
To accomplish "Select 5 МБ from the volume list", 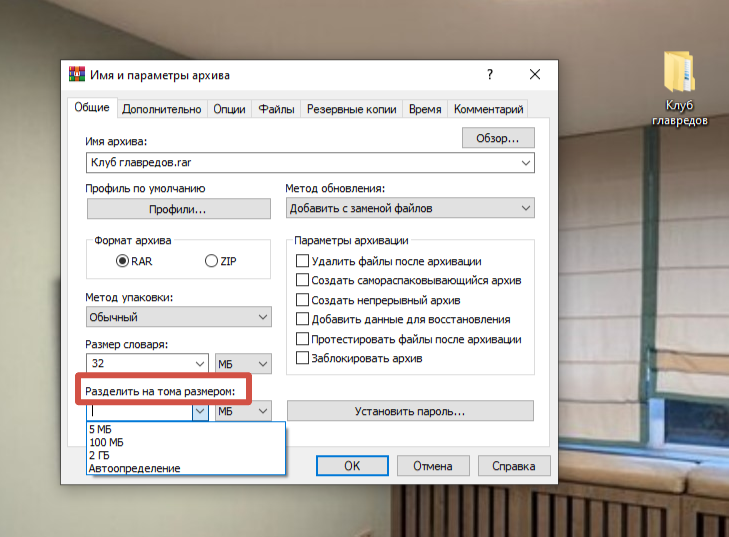I will coord(186,429).
